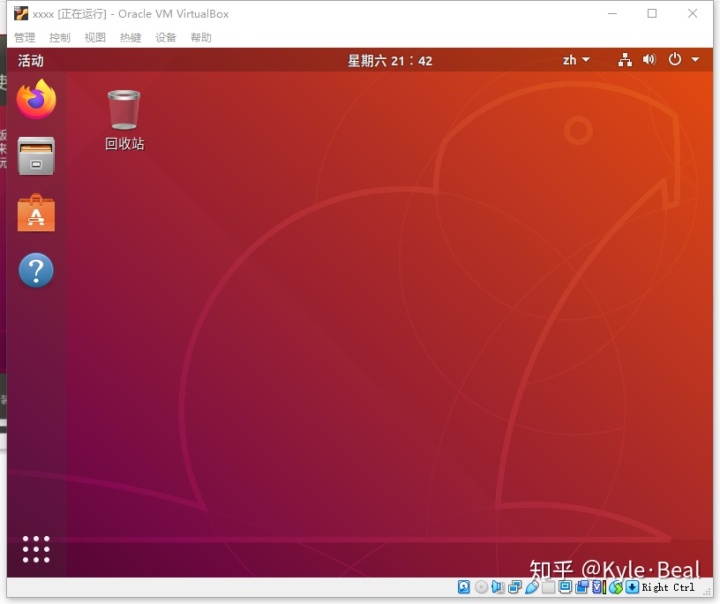Click the 活动 activities button

31,61
